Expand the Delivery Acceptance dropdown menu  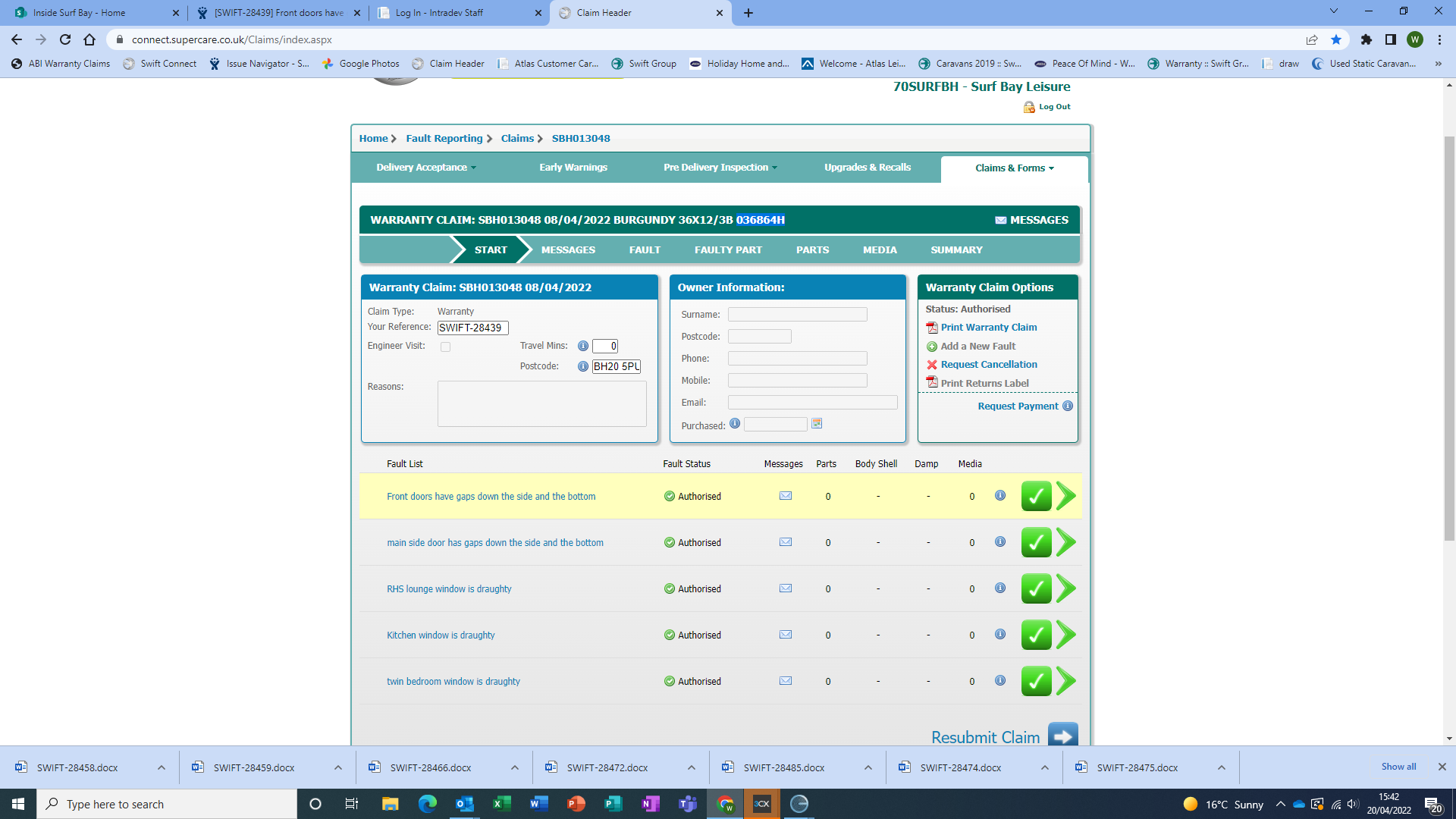click(426, 168)
